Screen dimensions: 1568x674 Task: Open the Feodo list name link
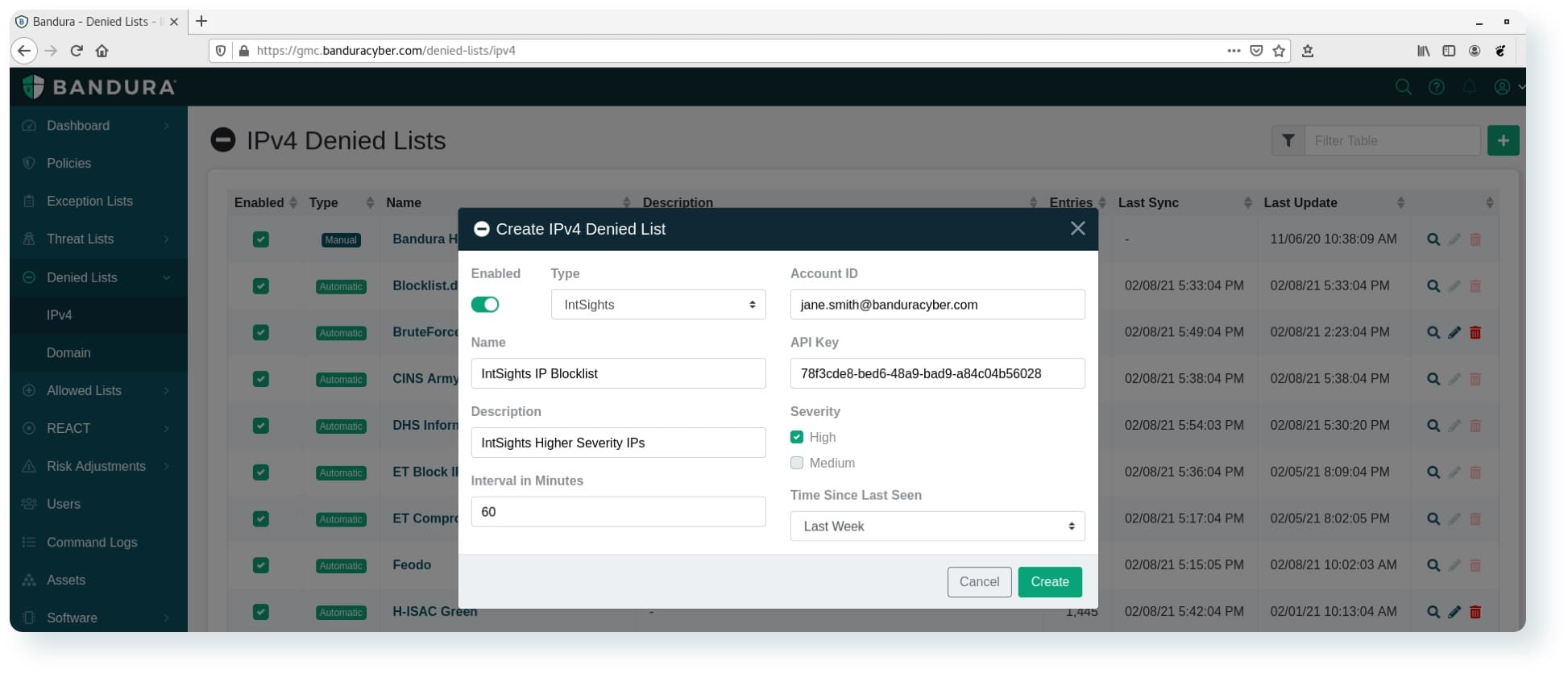tap(412, 565)
